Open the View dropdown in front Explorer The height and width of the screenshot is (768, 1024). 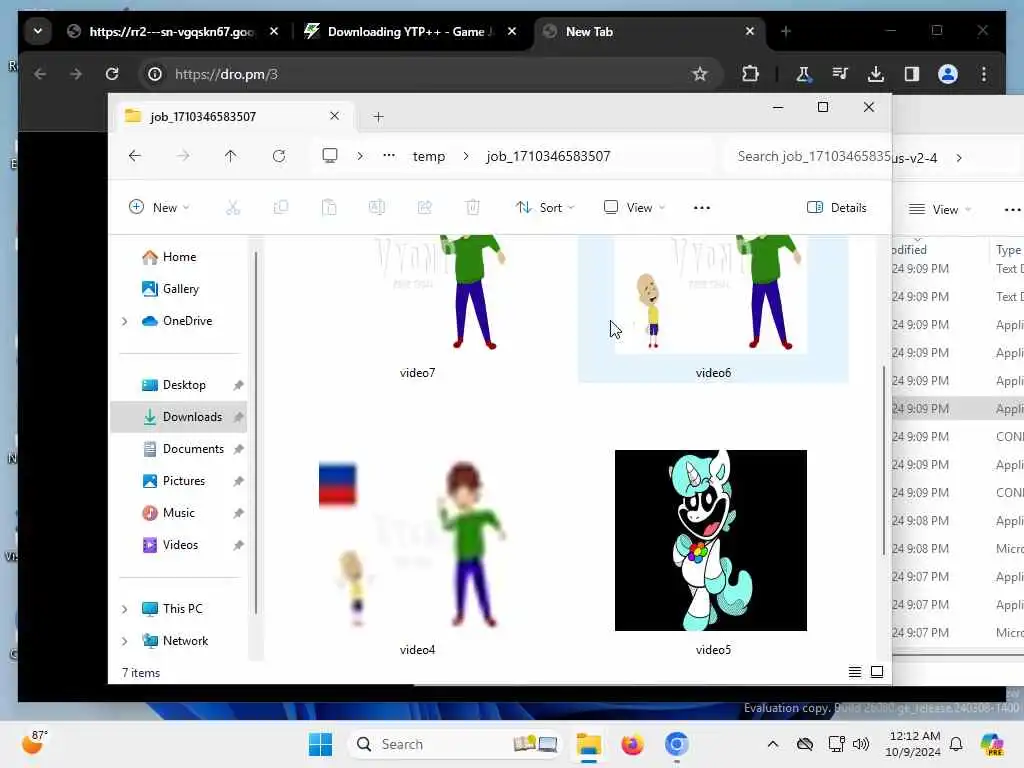click(633, 208)
